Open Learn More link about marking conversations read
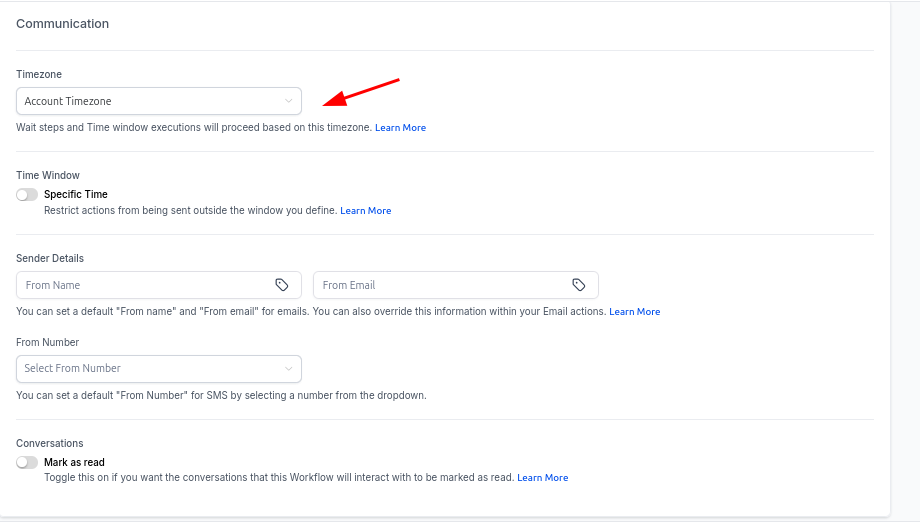The height and width of the screenshot is (522, 920). click(542, 478)
